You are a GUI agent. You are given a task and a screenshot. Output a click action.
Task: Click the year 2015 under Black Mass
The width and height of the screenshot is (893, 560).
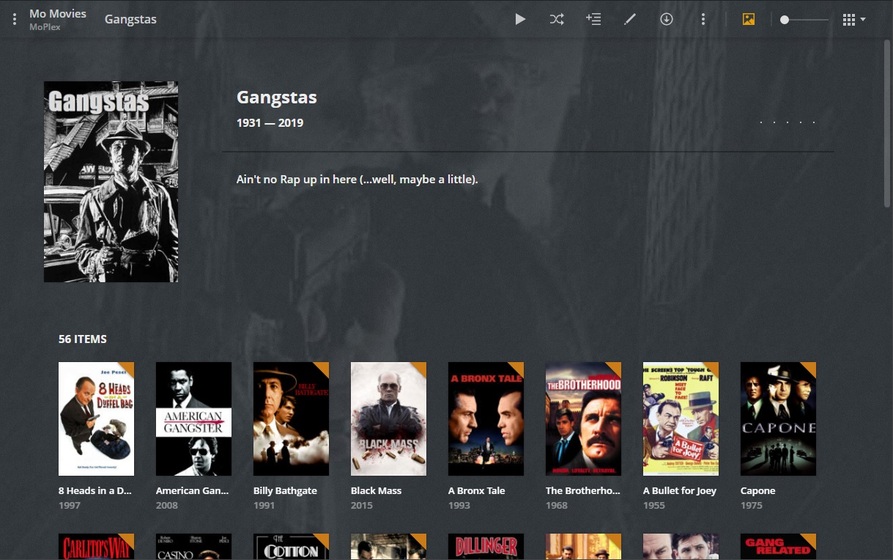[362, 505]
